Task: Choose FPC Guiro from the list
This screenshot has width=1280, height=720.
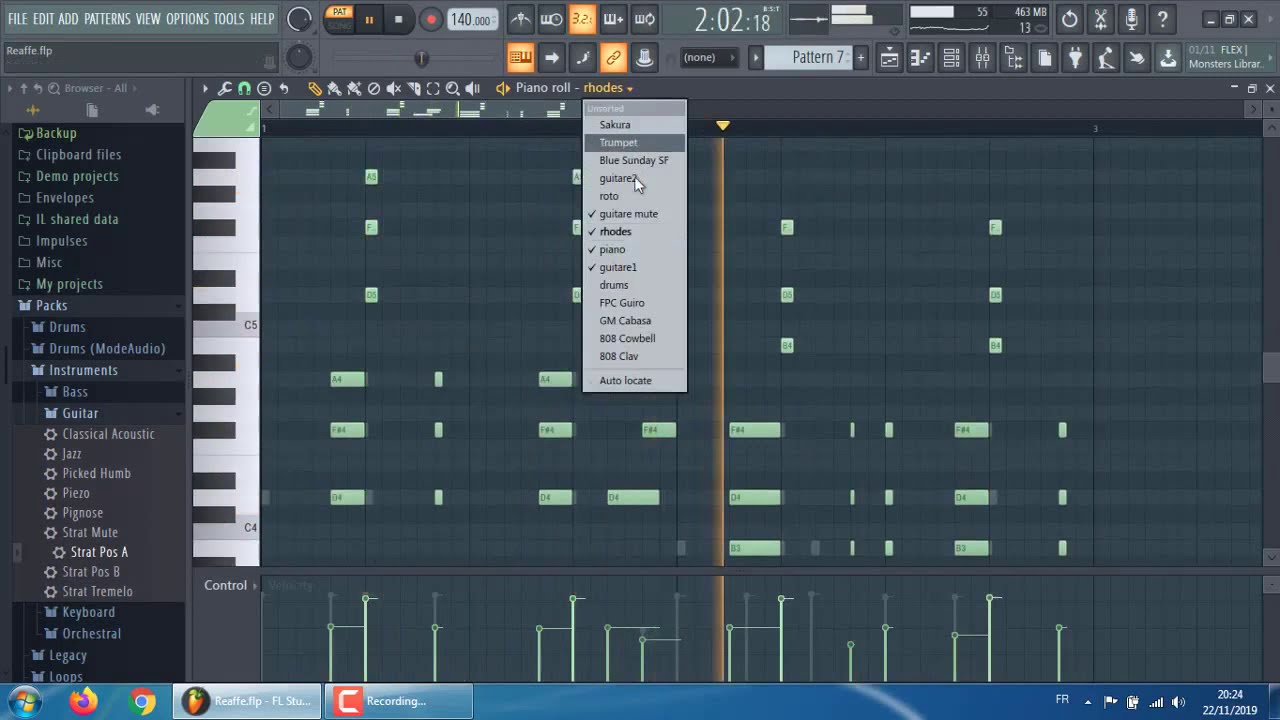Action: [x=634, y=303]
